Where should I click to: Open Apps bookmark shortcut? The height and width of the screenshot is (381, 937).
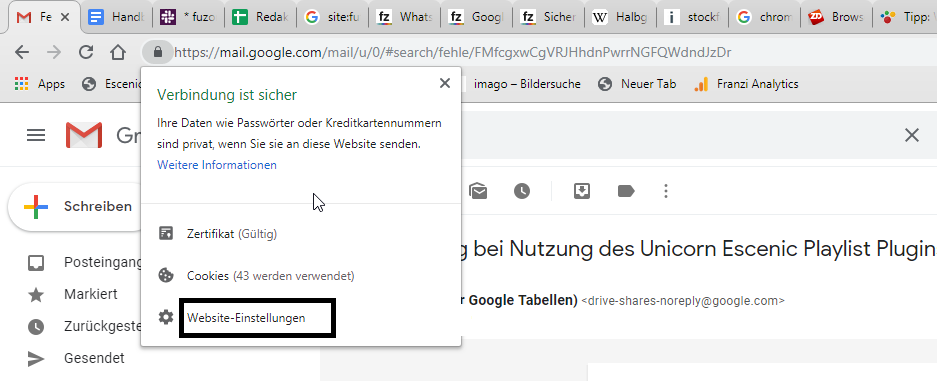point(40,84)
